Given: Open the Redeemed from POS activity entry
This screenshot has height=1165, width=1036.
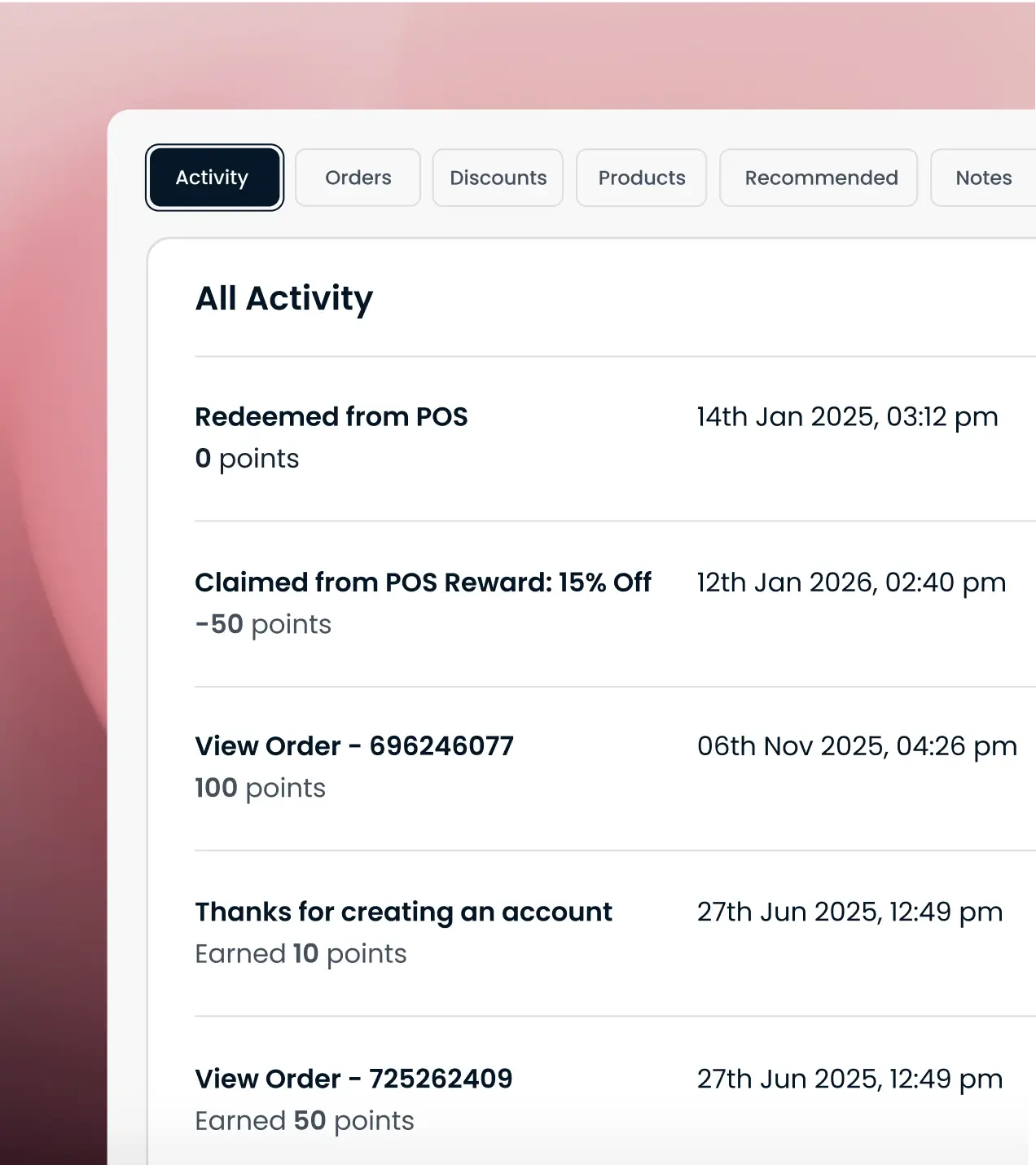Looking at the screenshot, I should point(331,416).
